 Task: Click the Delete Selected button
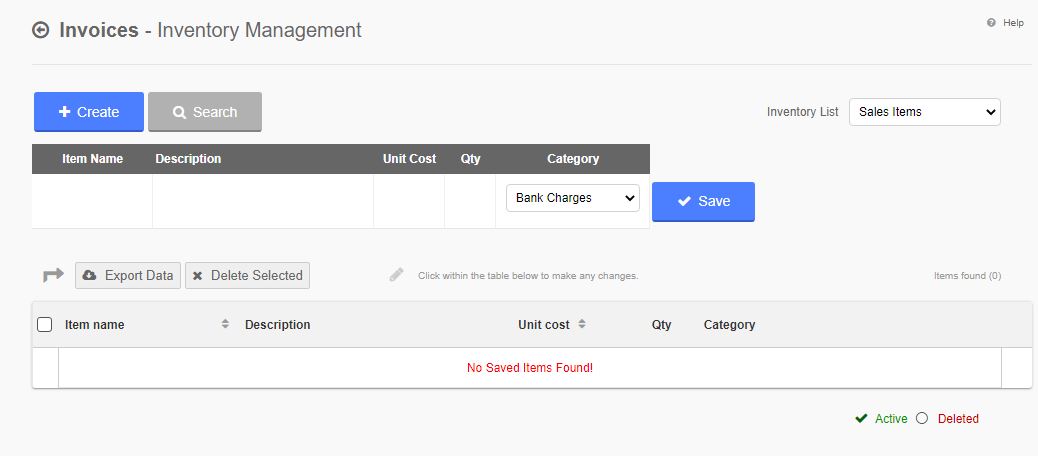248,275
